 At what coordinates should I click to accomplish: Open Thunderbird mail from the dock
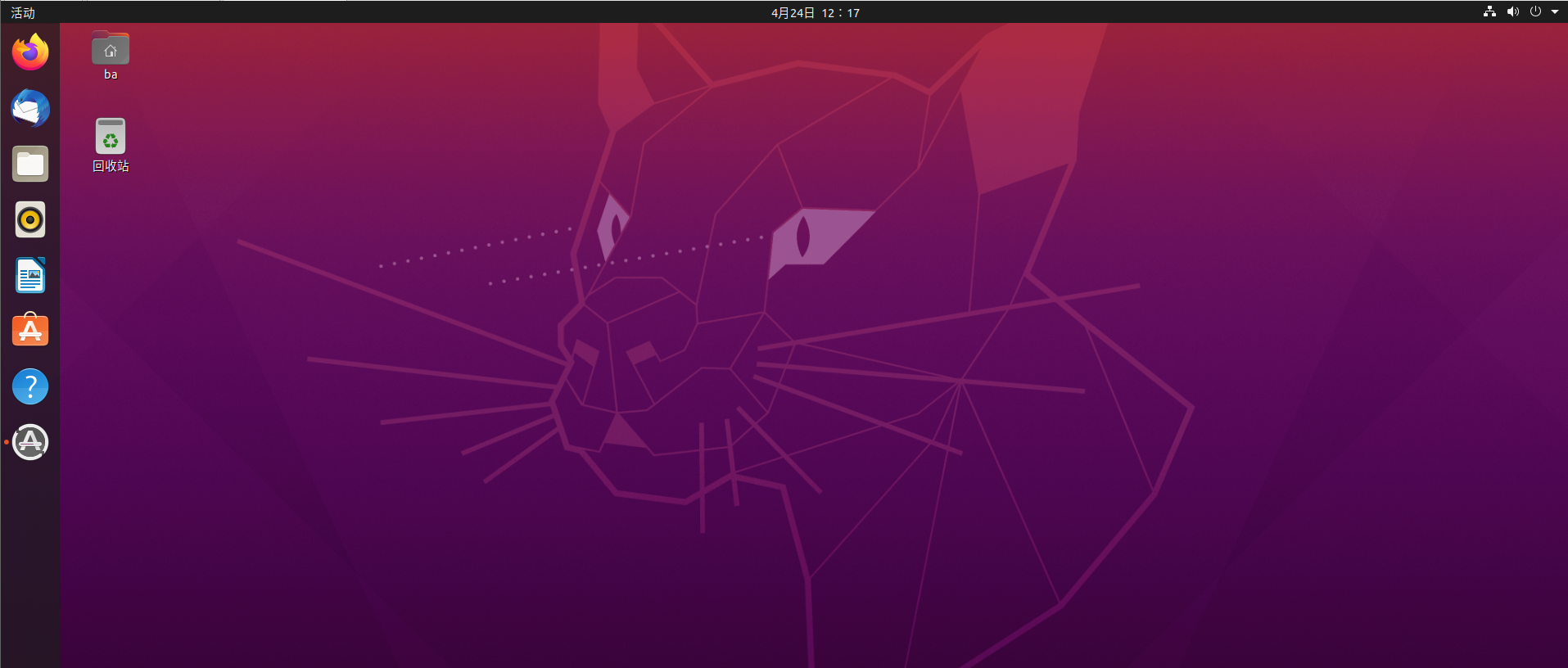coord(30,108)
